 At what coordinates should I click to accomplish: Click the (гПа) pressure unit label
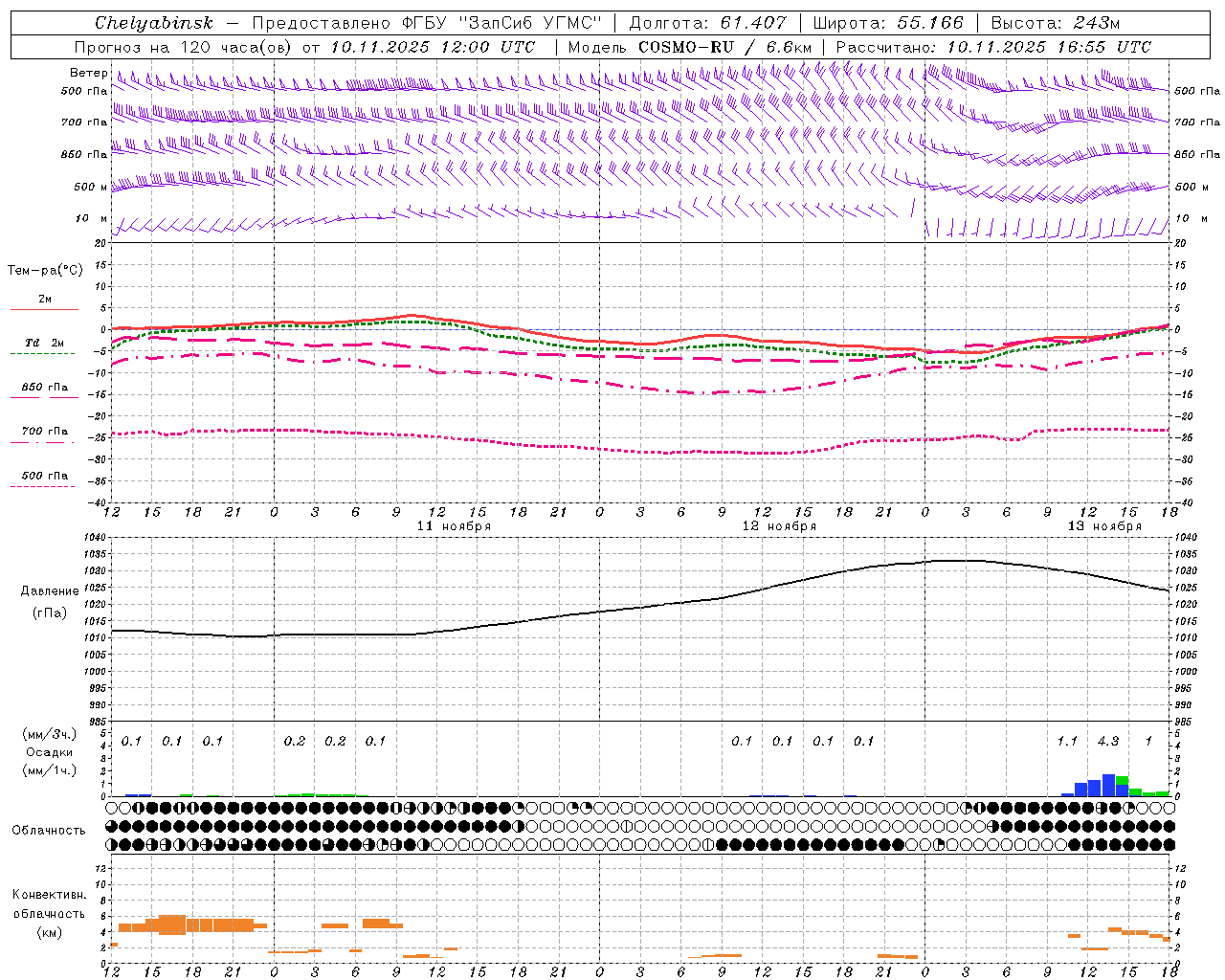[50, 613]
